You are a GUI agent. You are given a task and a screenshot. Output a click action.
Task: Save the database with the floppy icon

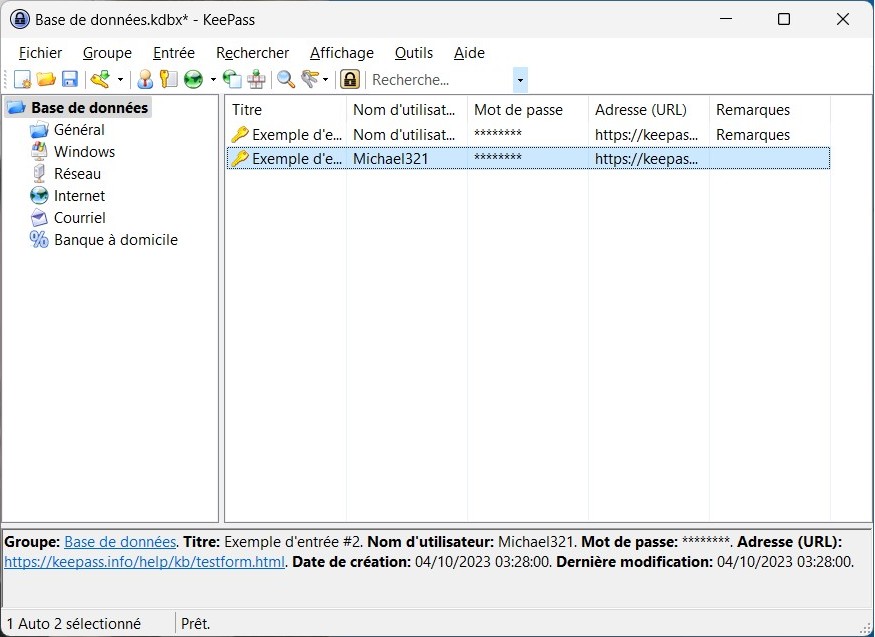[70, 80]
